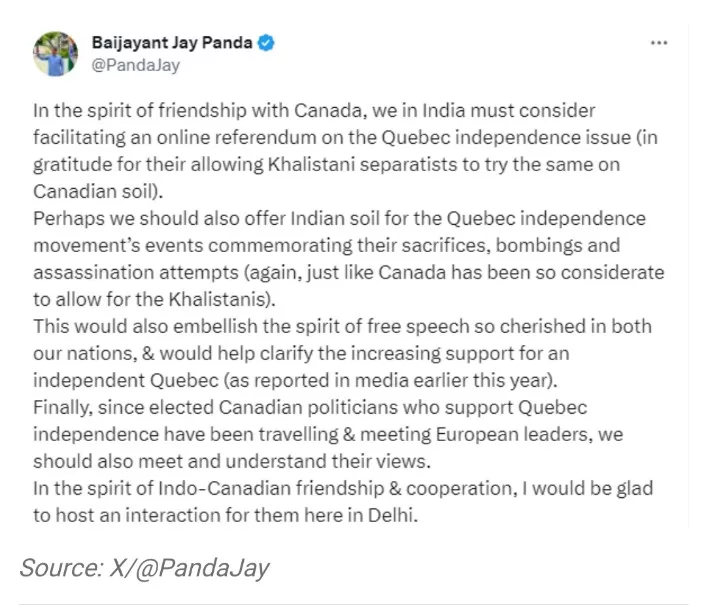Click the horizontal divider below the source caption
The height and width of the screenshot is (610, 706).
point(353,605)
